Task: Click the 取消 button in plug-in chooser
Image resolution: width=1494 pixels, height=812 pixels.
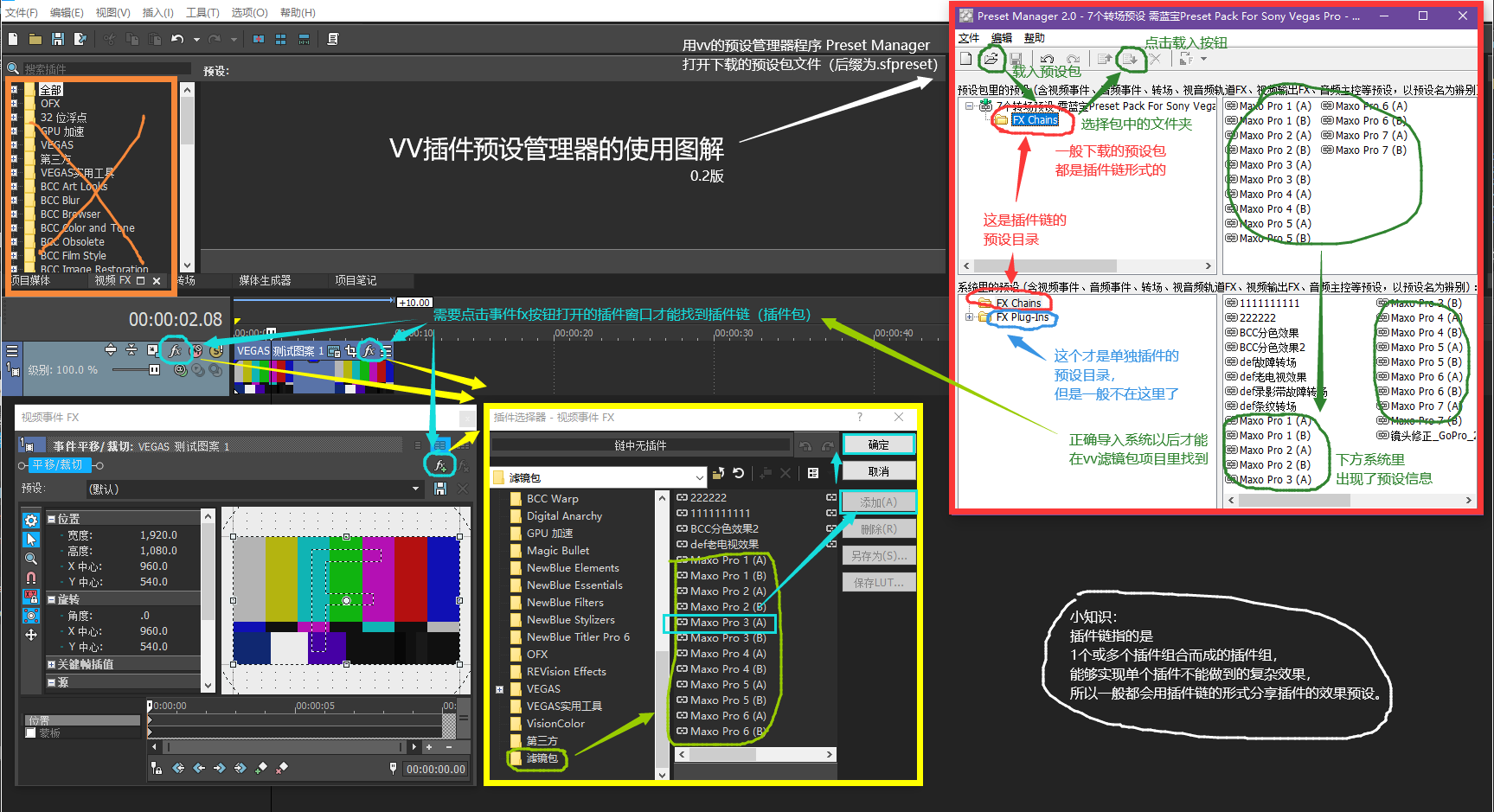Action: tap(878, 471)
